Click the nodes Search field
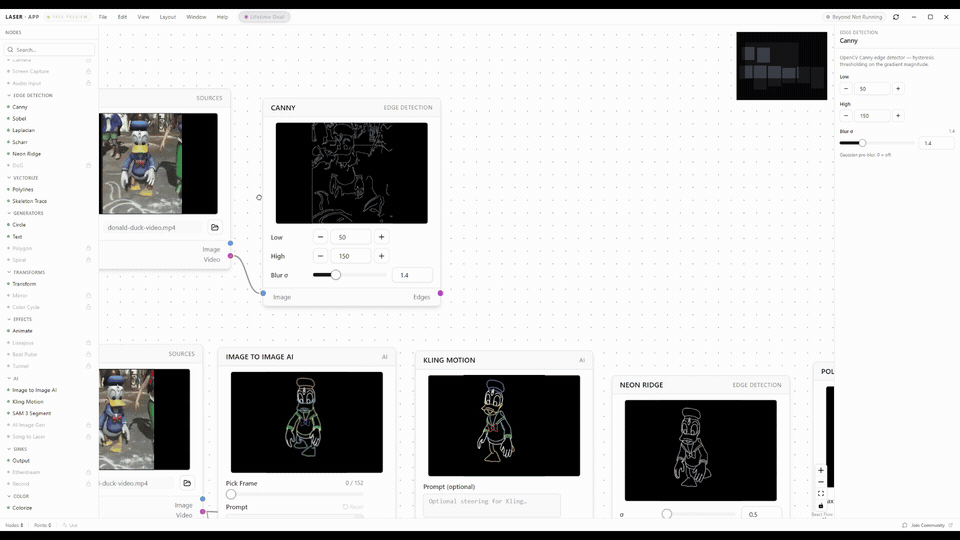 [49, 50]
